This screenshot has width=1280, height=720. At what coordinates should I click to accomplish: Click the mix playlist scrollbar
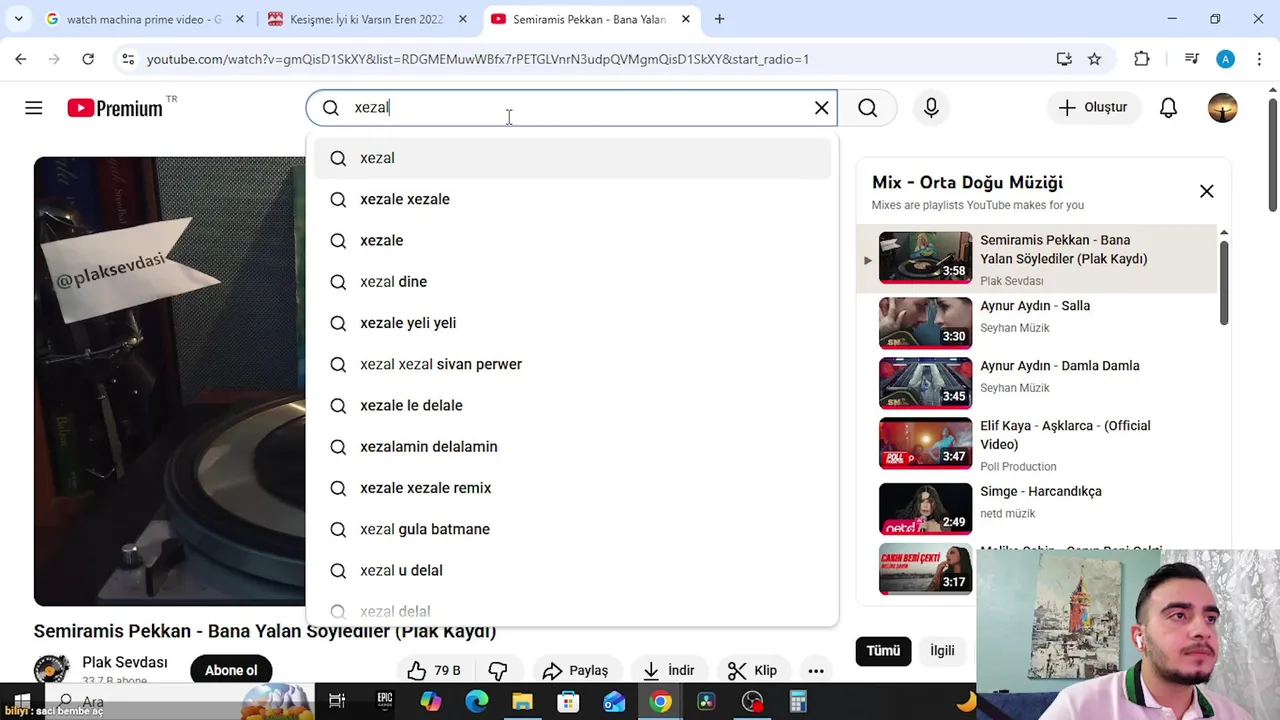tap(1223, 283)
